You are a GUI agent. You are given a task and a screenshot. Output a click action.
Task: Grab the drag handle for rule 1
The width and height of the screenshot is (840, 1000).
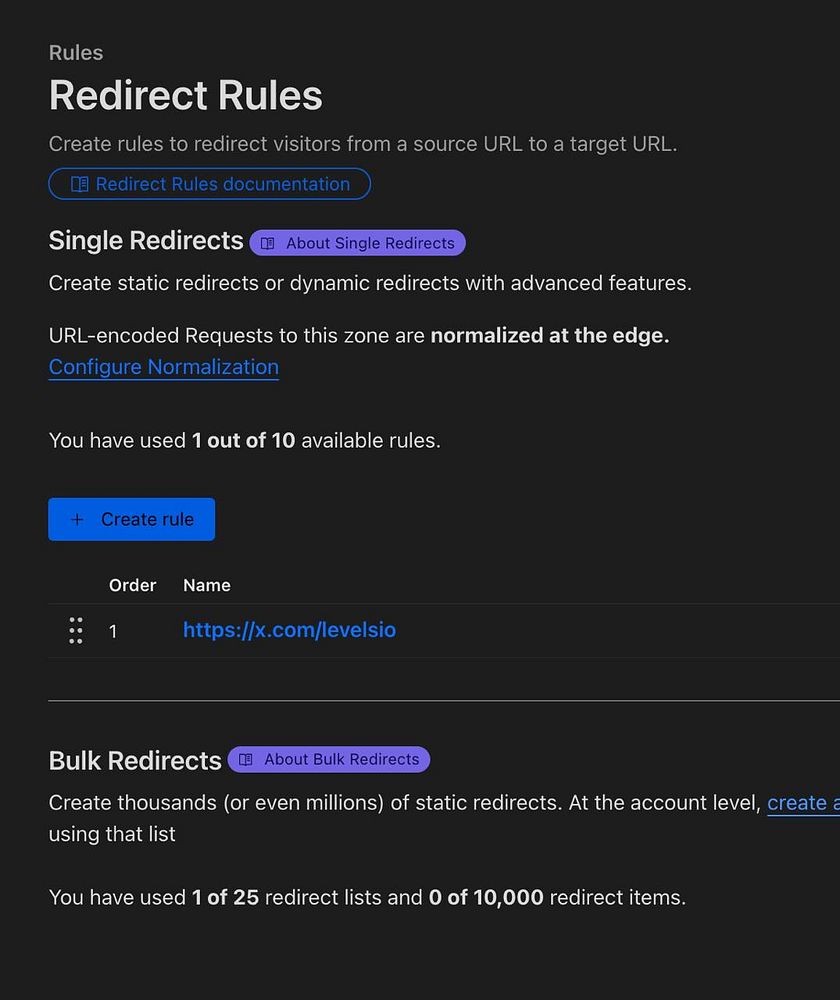click(x=76, y=630)
